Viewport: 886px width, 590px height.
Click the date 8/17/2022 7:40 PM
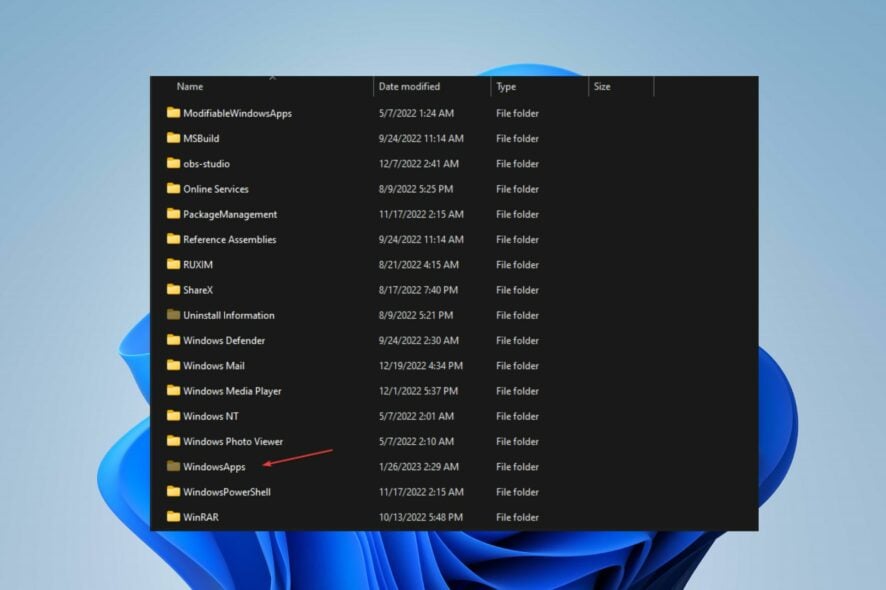418,290
